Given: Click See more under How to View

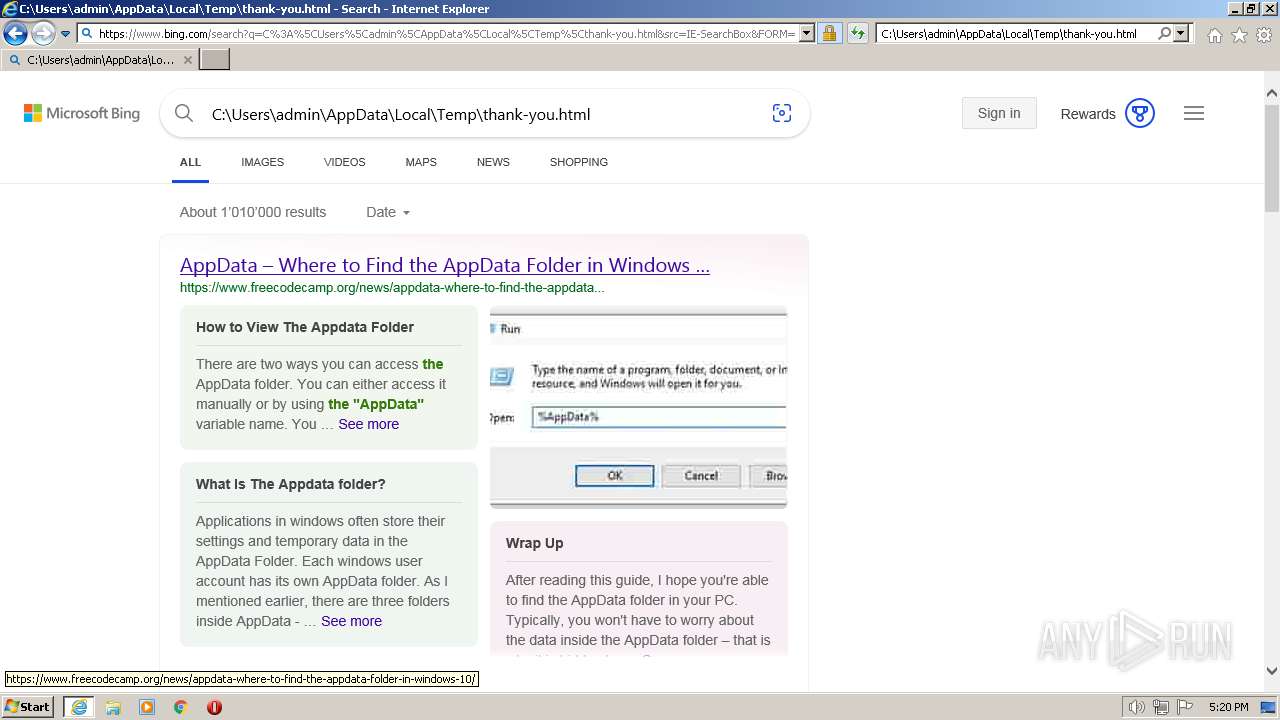Looking at the screenshot, I should (368, 424).
